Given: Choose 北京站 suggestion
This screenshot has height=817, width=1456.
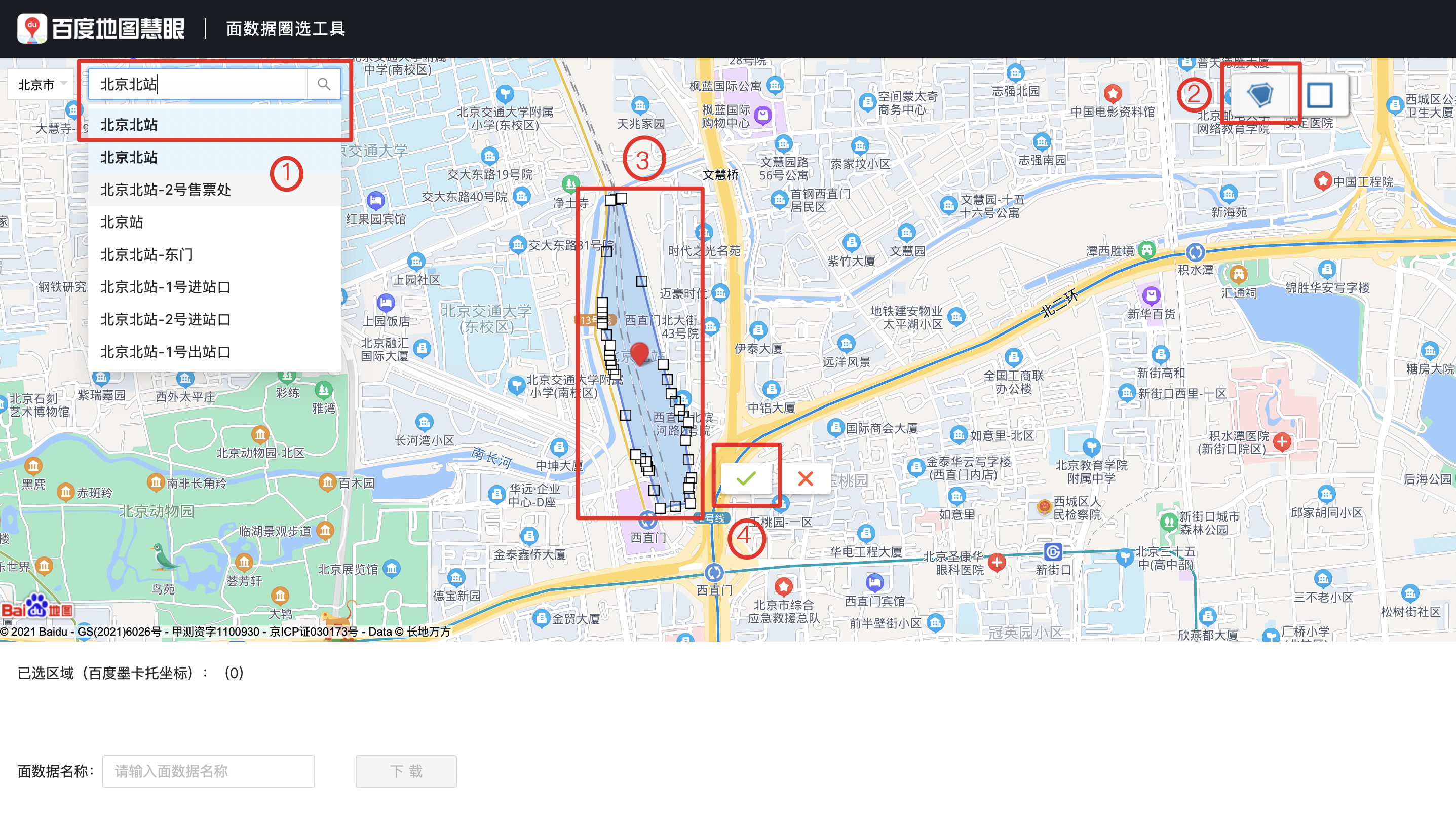Looking at the screenshot, I should point(215,221).
